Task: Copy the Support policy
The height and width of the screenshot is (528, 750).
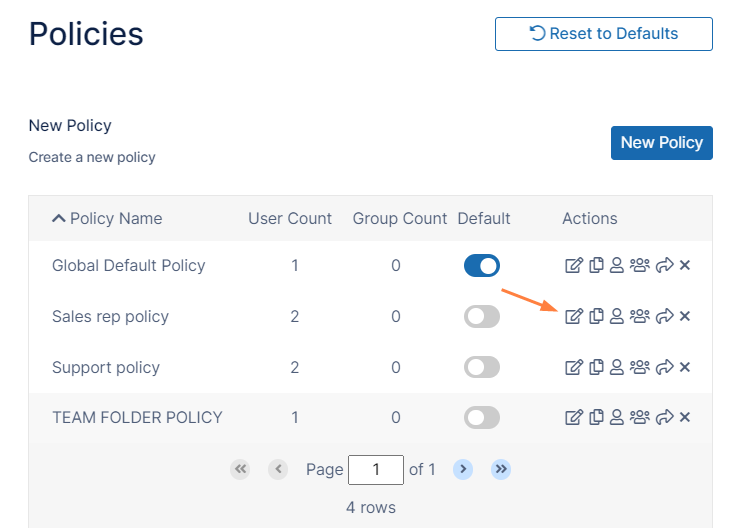Action: click(x=596, y=367)
